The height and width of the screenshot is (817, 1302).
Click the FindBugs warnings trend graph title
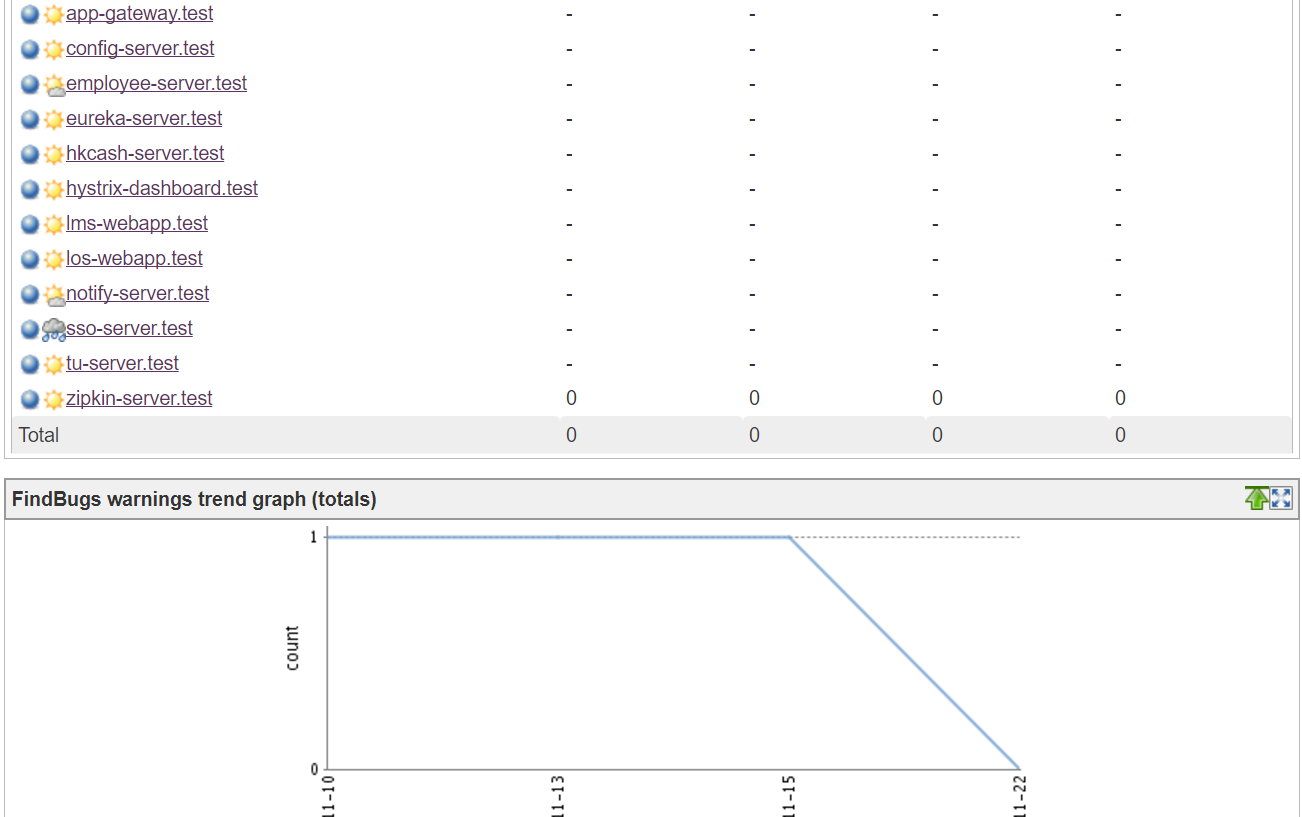pos(194,499)
